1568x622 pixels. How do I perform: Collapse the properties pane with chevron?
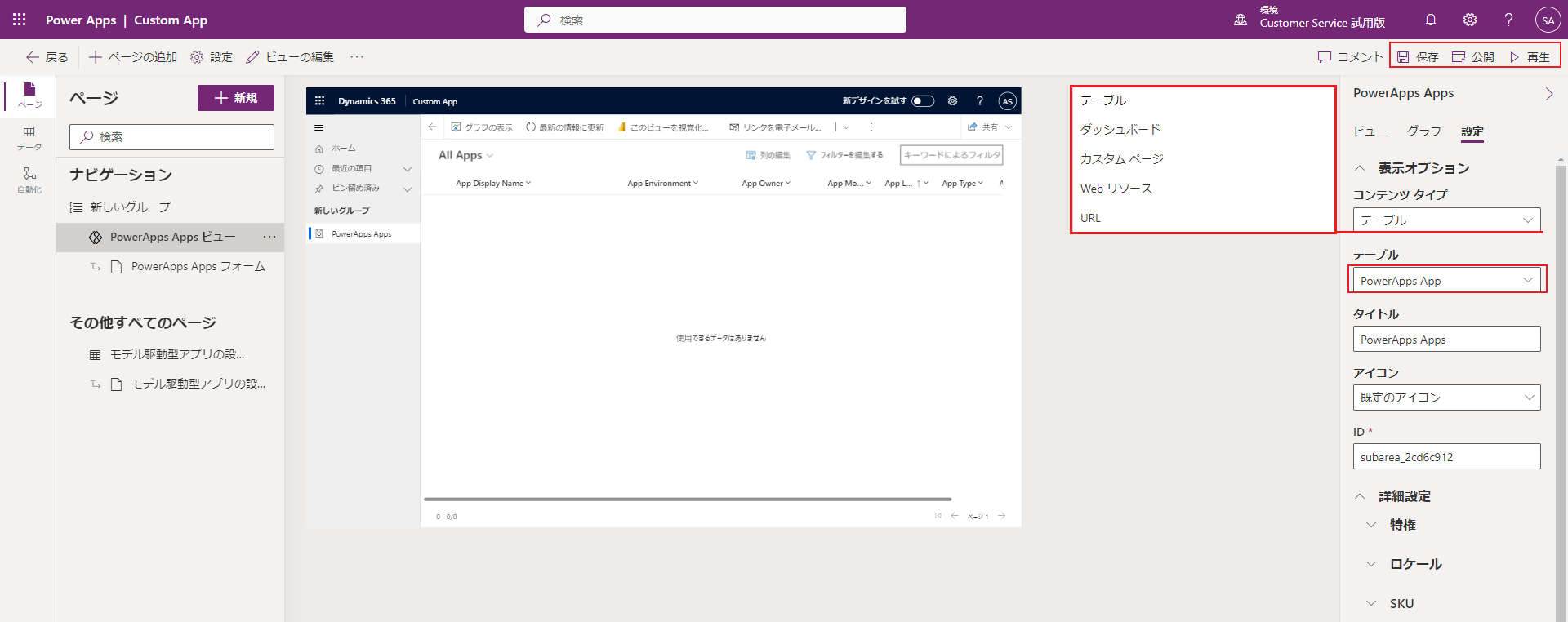click(1549, 94)
